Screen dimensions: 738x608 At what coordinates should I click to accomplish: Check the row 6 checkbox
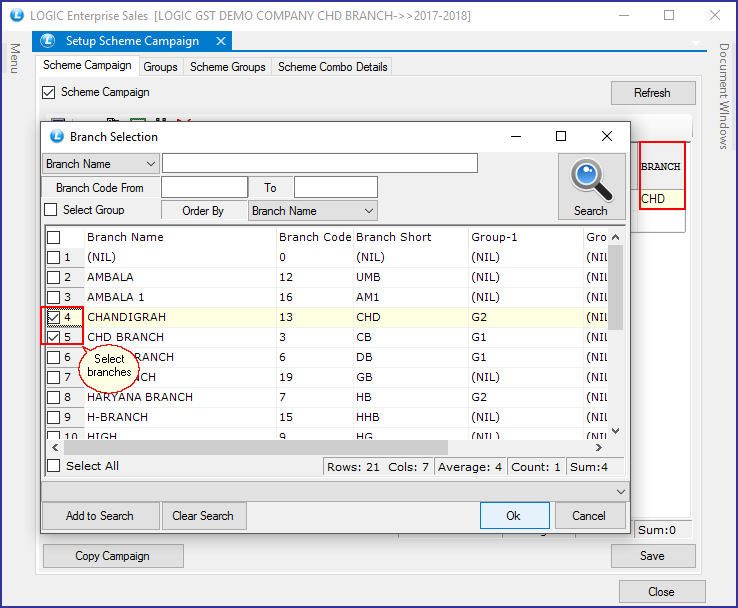pyautogui.click(x=54, y=357)
